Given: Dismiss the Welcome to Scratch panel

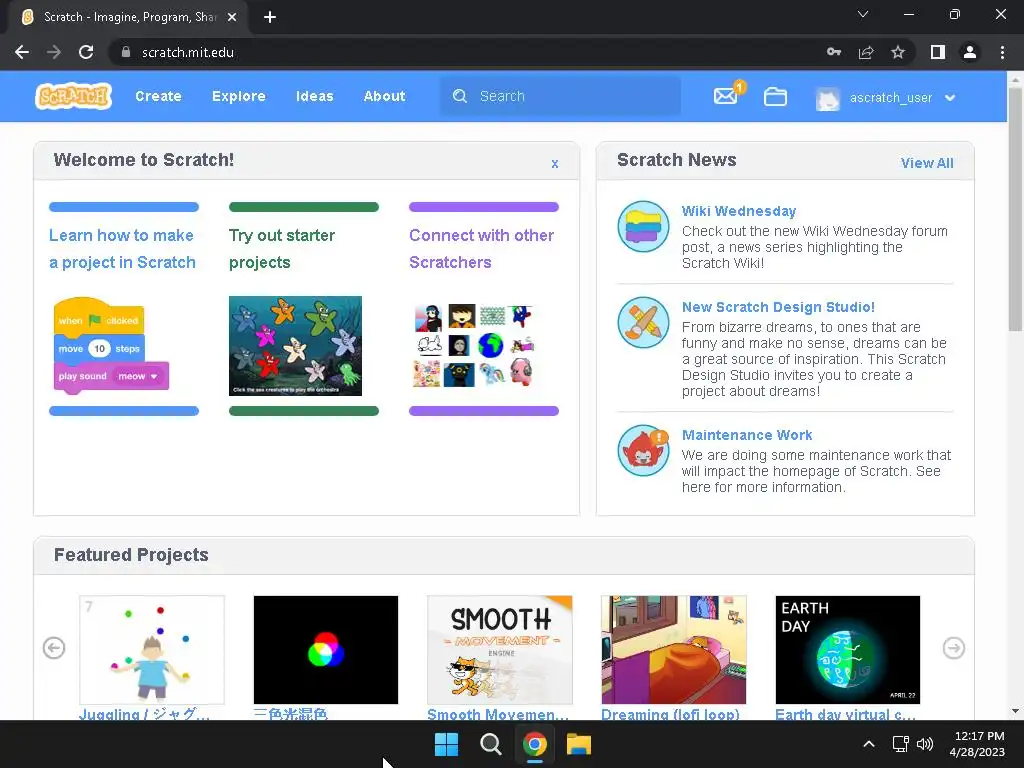Looking at the screenshot, I should point(554,163).
